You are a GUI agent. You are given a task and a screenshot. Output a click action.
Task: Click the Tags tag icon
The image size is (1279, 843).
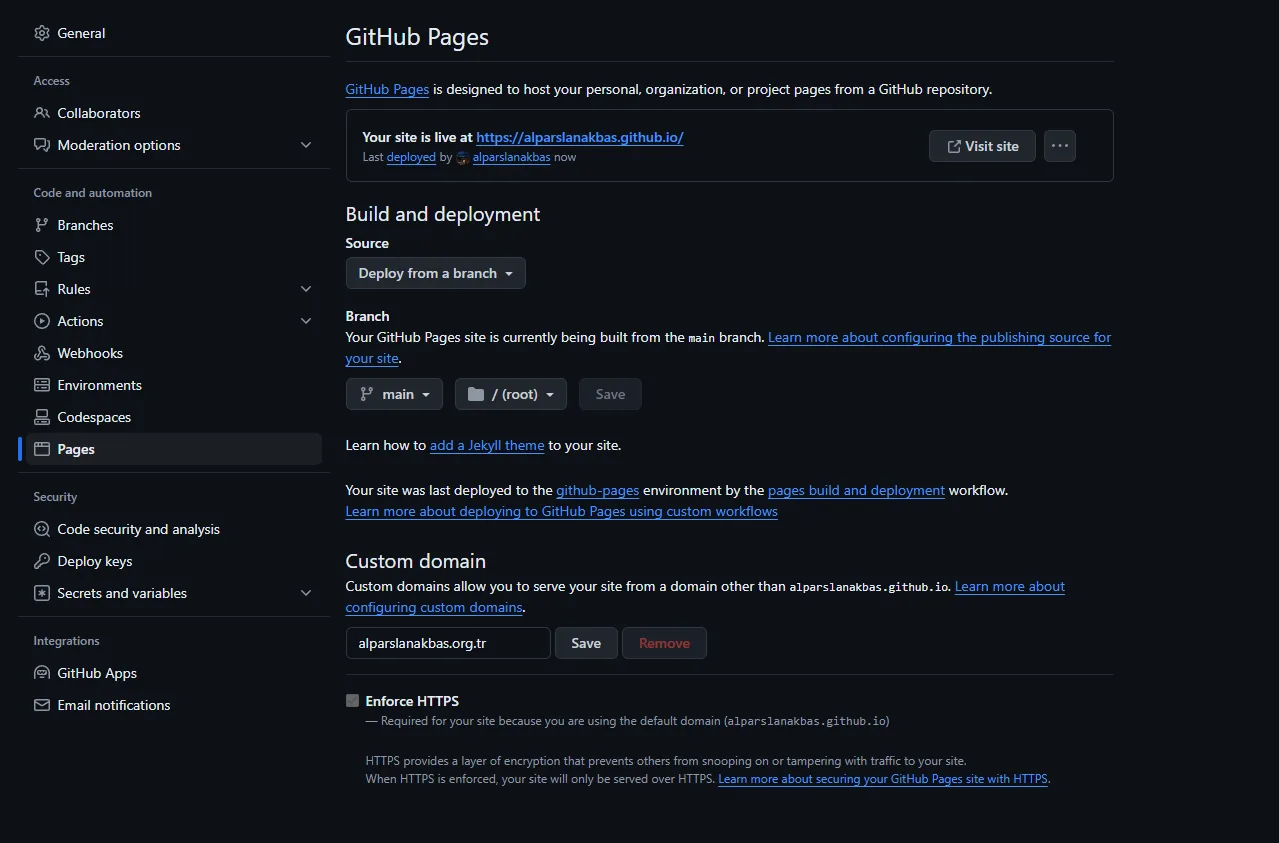coord(42,257)
